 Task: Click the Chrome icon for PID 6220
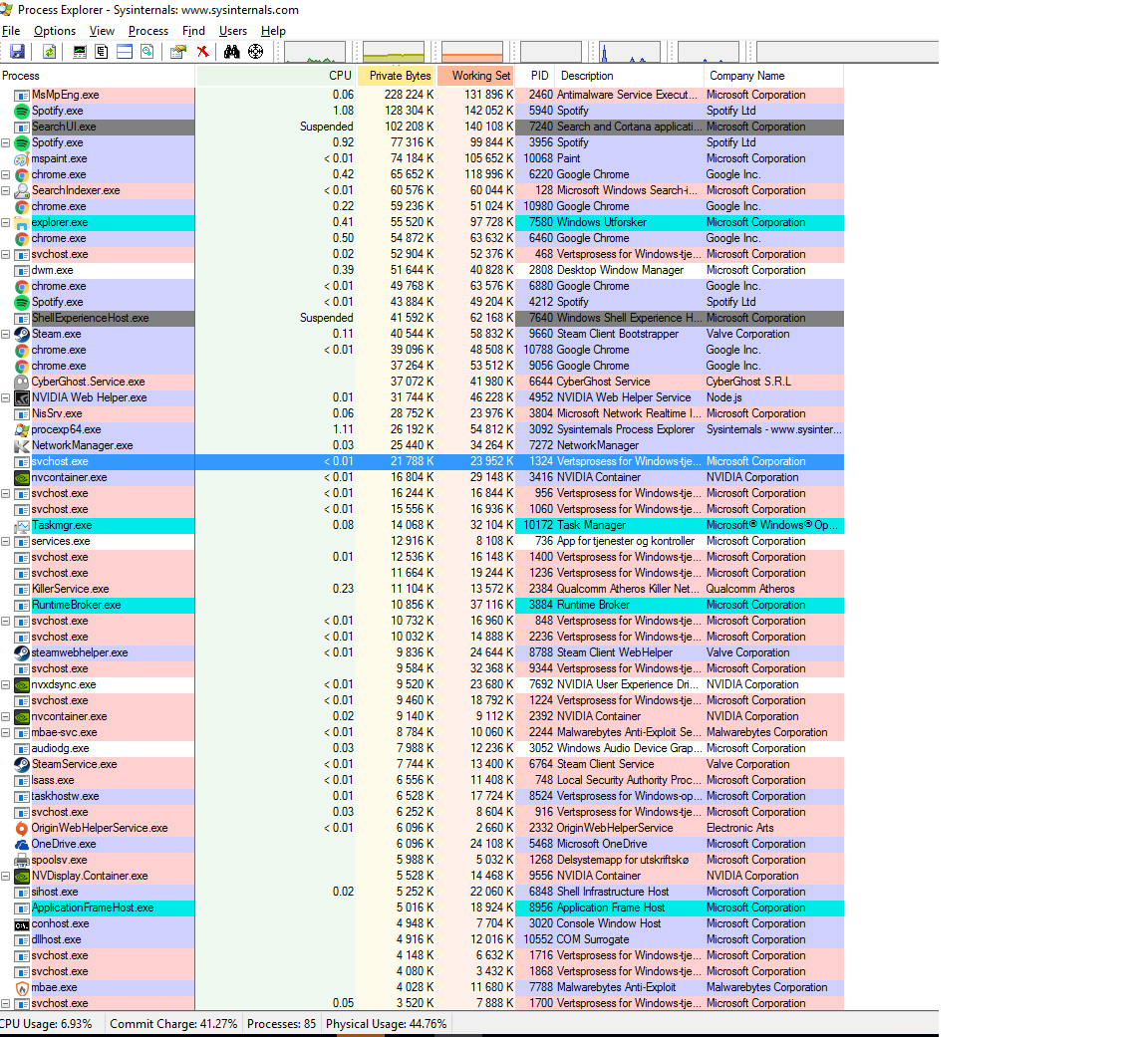22,175
